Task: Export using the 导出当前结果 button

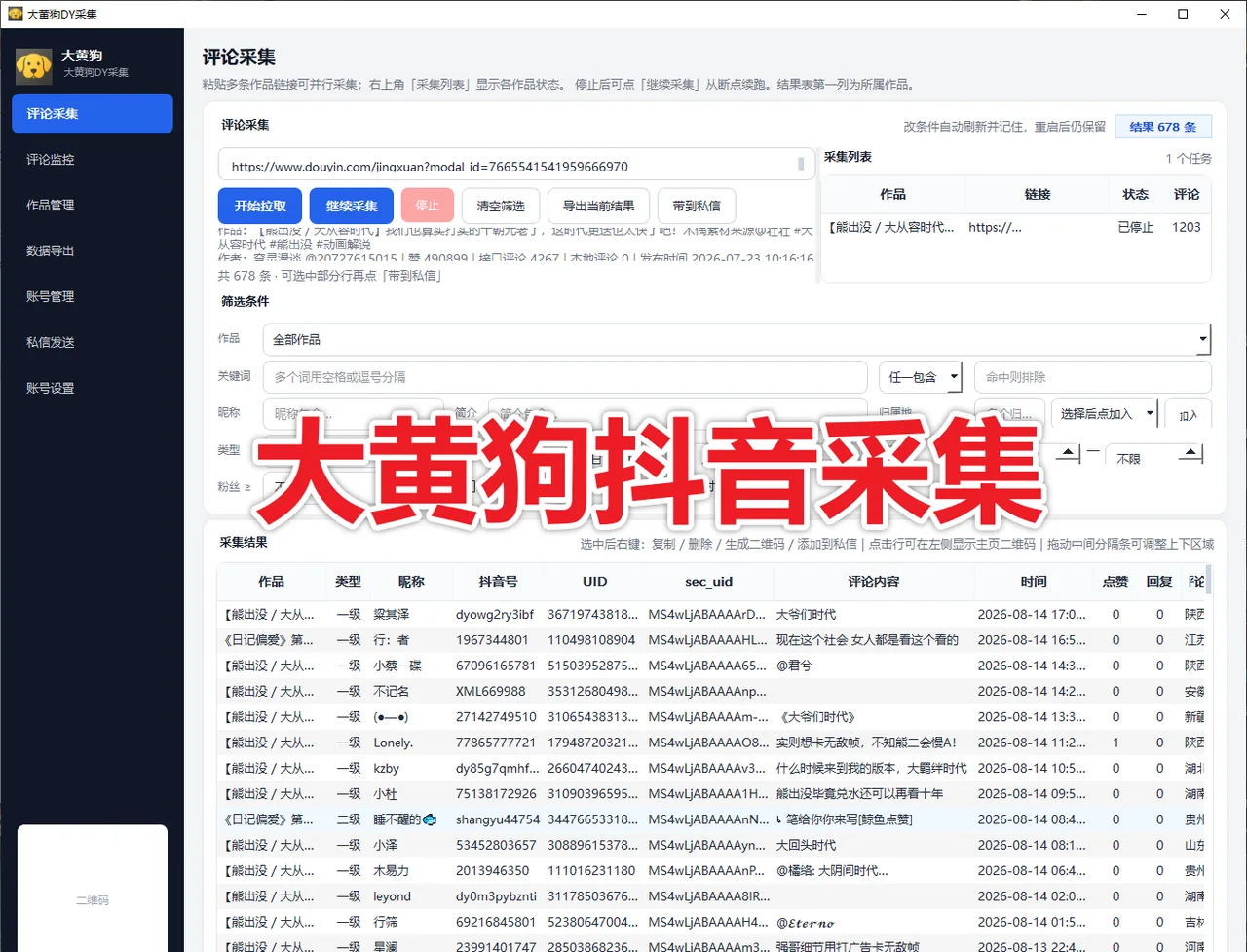Action: 599,206
